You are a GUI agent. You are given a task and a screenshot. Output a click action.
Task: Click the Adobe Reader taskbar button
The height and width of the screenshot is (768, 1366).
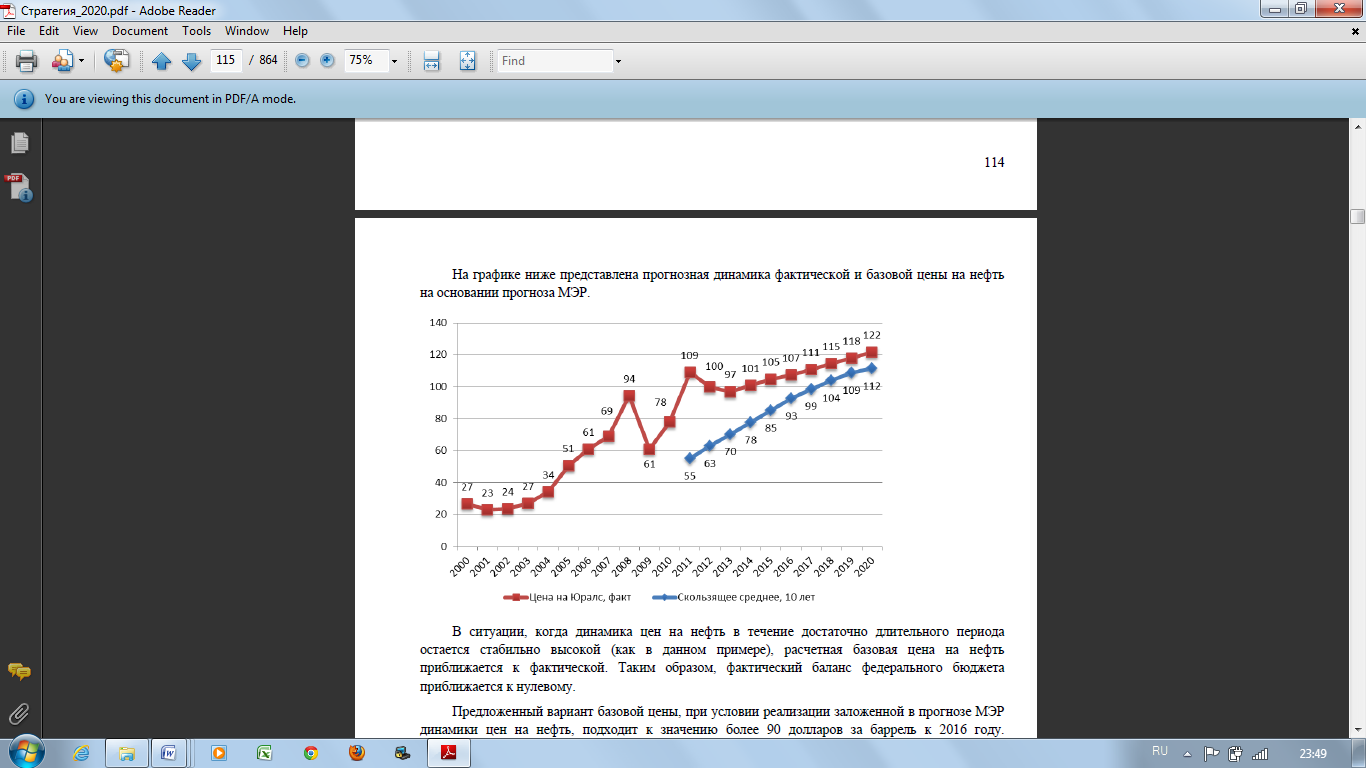click(449, 753)
